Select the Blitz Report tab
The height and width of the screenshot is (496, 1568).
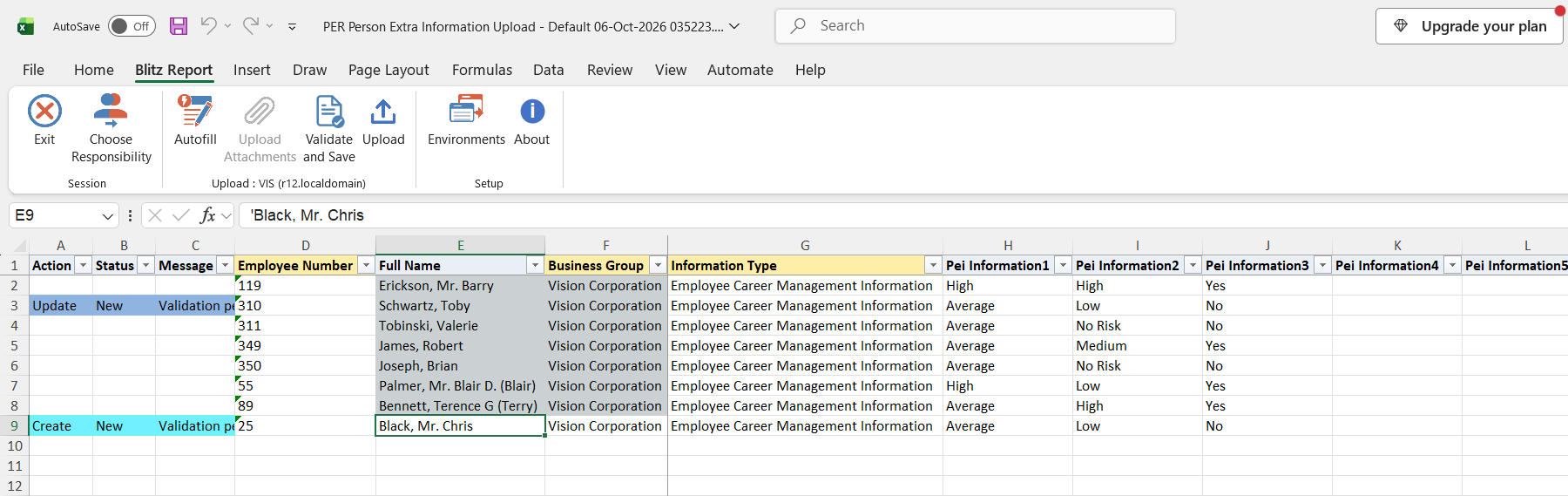(173, 70)
